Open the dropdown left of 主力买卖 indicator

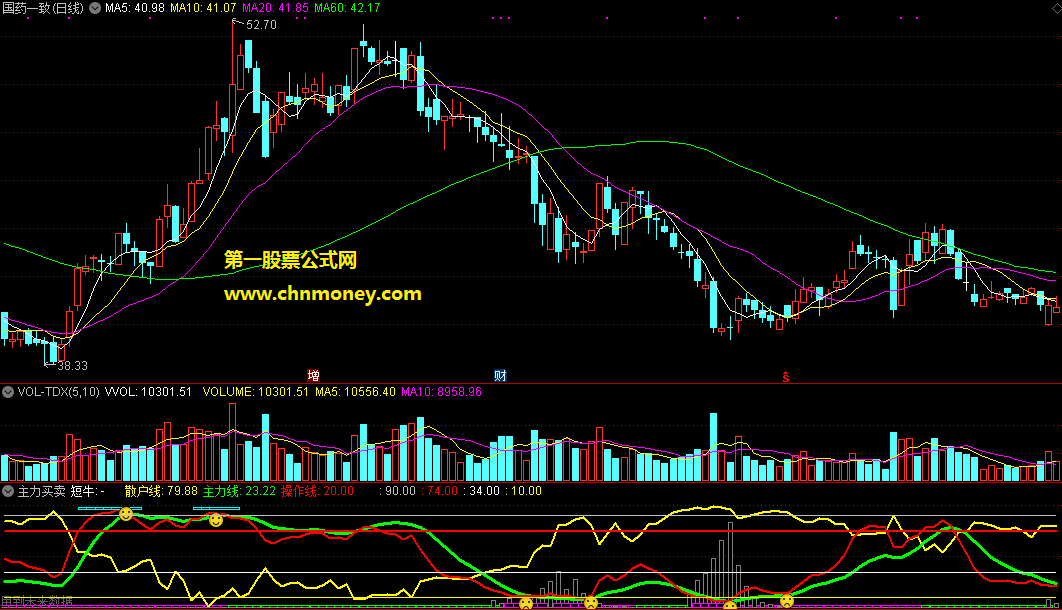coord(8,491)
